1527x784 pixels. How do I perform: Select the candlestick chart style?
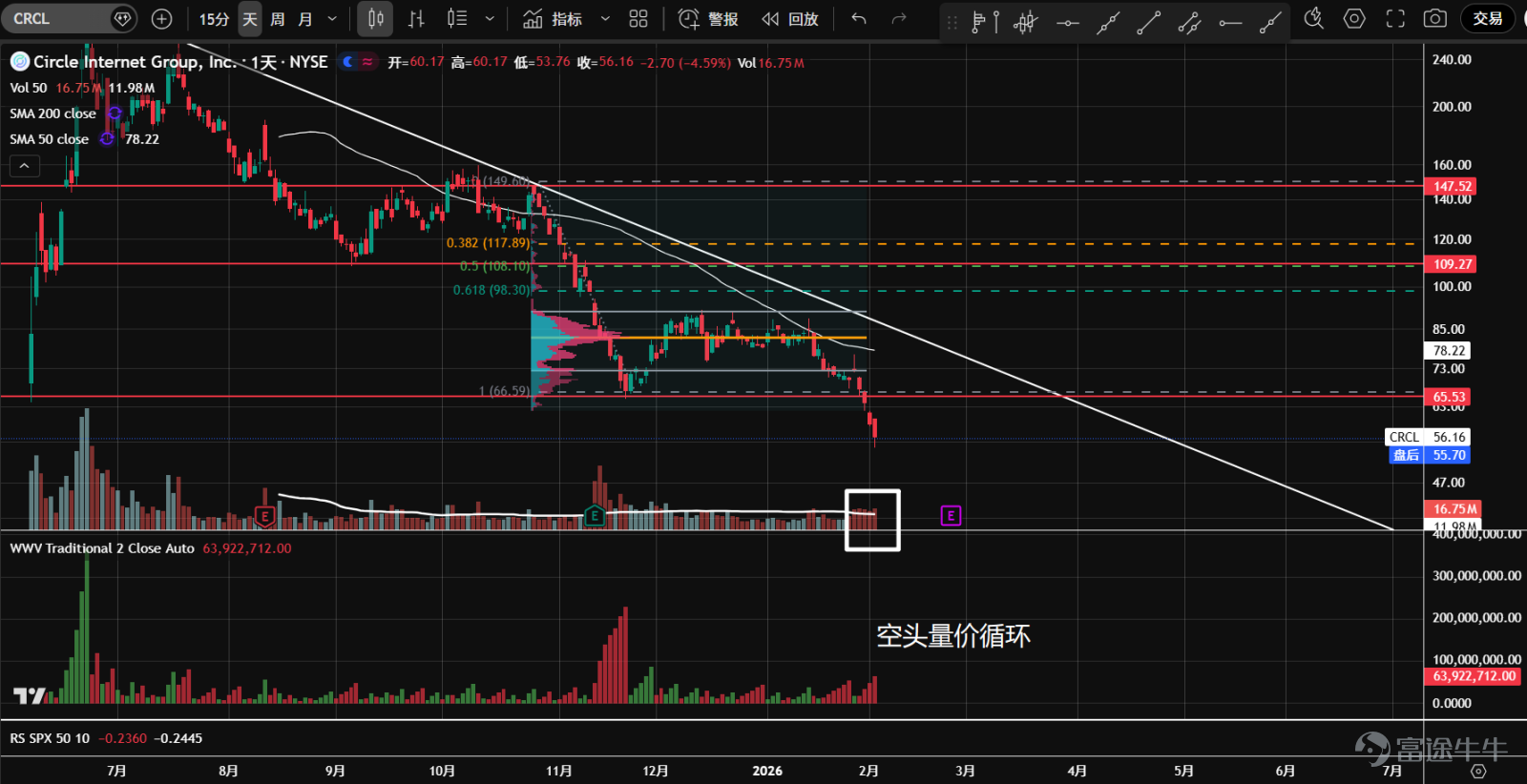[x=376, y=19]
